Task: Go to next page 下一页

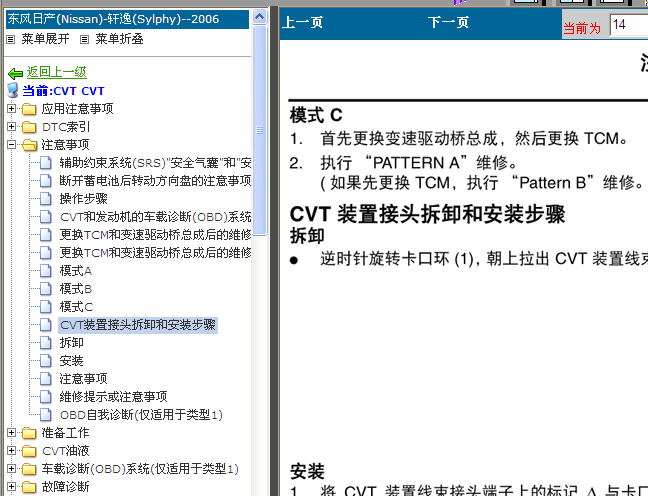Action: coord(448,22)
